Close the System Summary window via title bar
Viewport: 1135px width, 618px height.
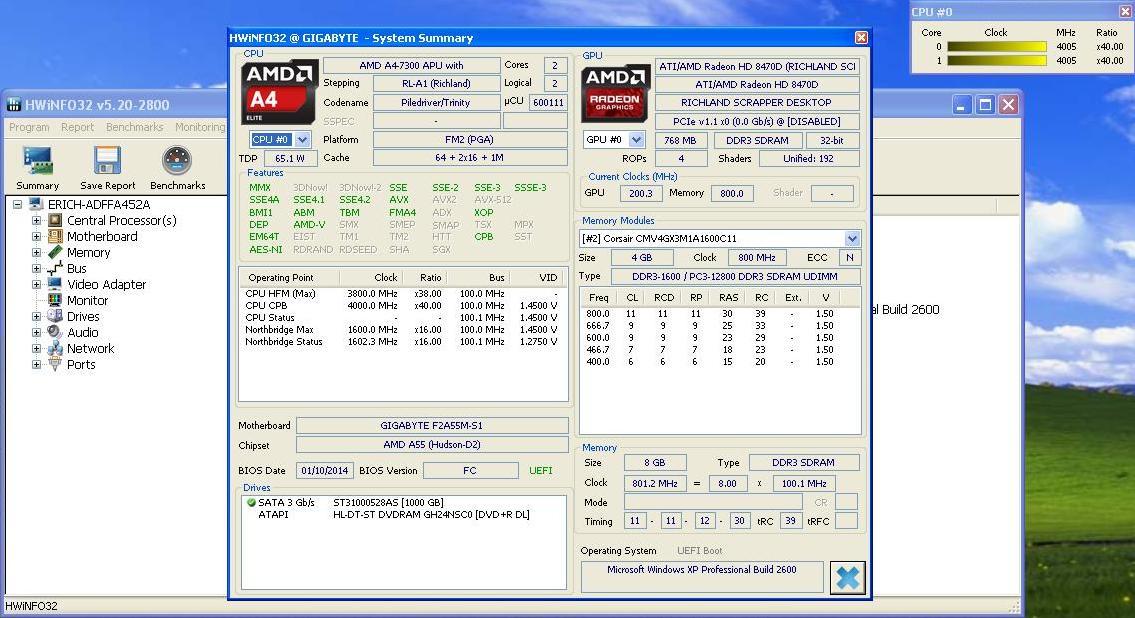(861, 38)
